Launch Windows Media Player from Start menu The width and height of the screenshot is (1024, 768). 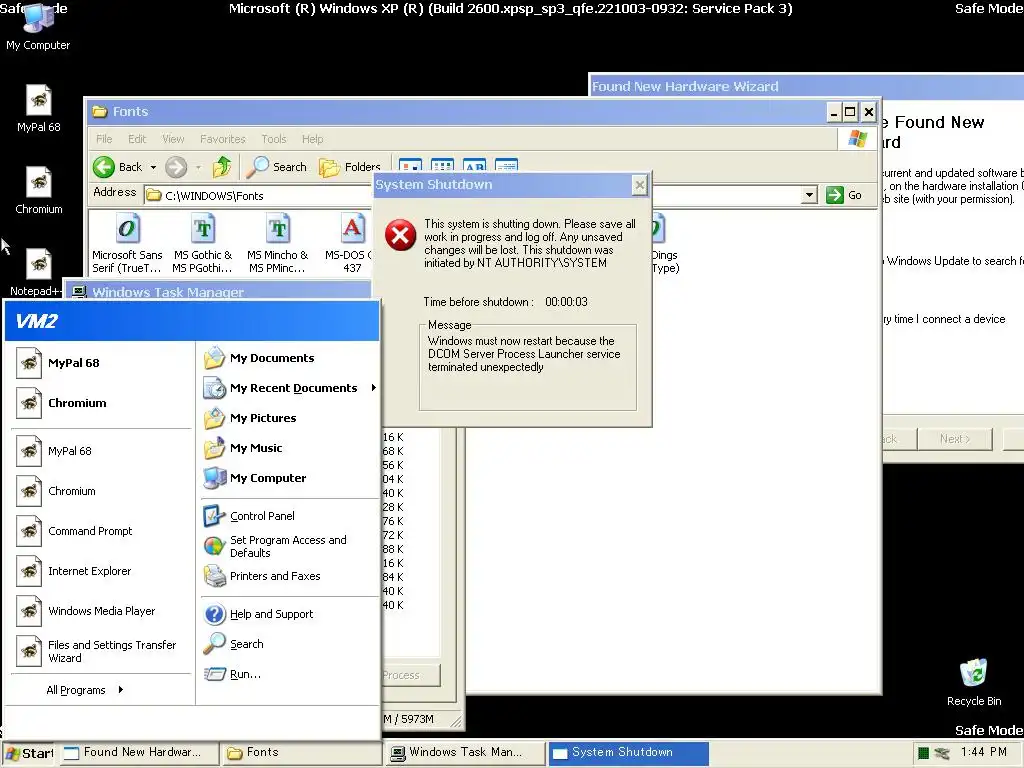pyautogui.click(x=101, y=611)
